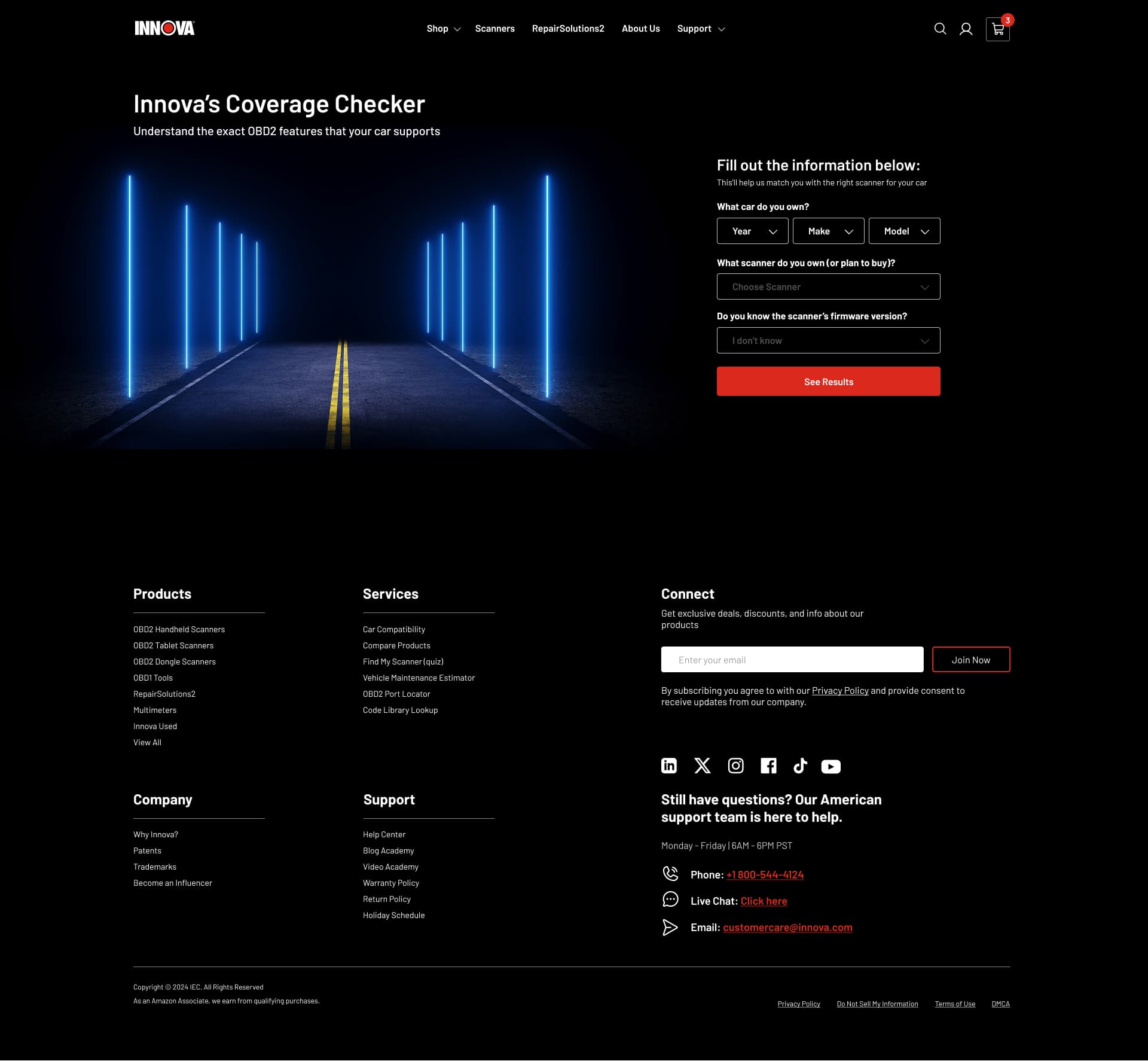Screen dimensions: 1148x1061
Task: Open Vehicle Maintenance Estimator link
Action: point(419,678)
